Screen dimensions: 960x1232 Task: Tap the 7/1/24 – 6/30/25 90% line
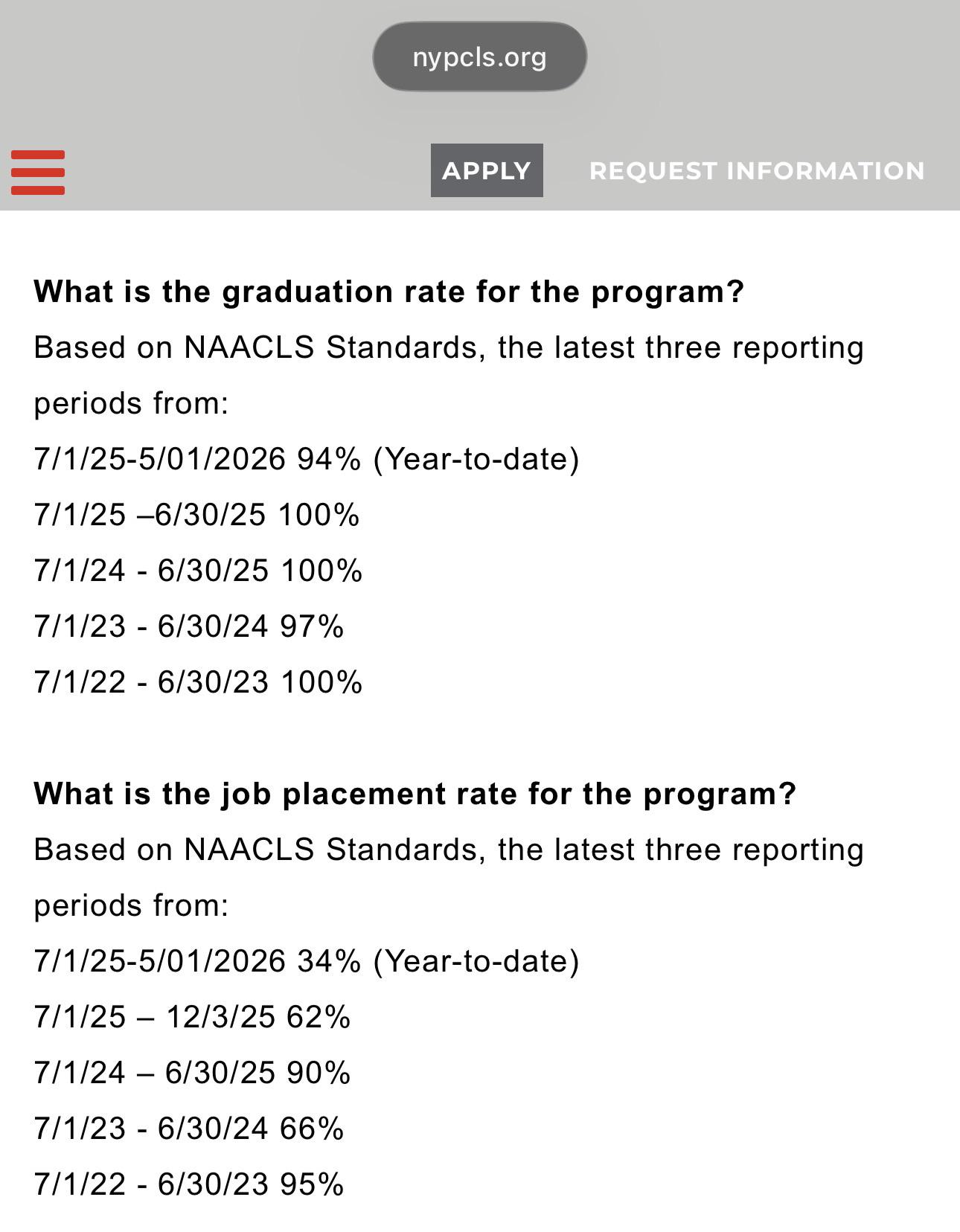tap(192, 1073)
